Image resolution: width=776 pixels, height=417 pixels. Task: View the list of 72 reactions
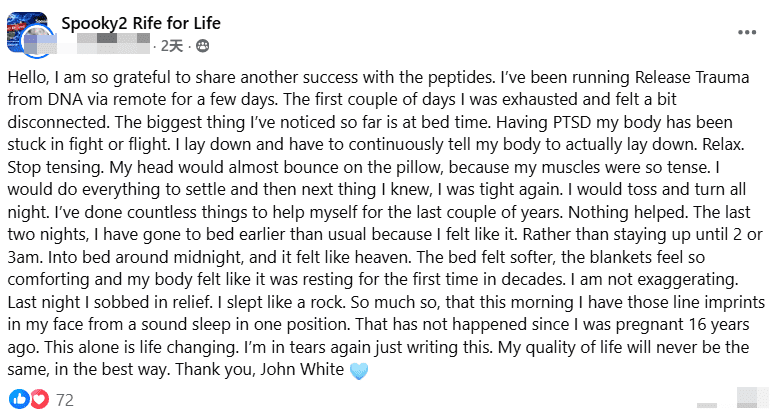click(65, 400)
